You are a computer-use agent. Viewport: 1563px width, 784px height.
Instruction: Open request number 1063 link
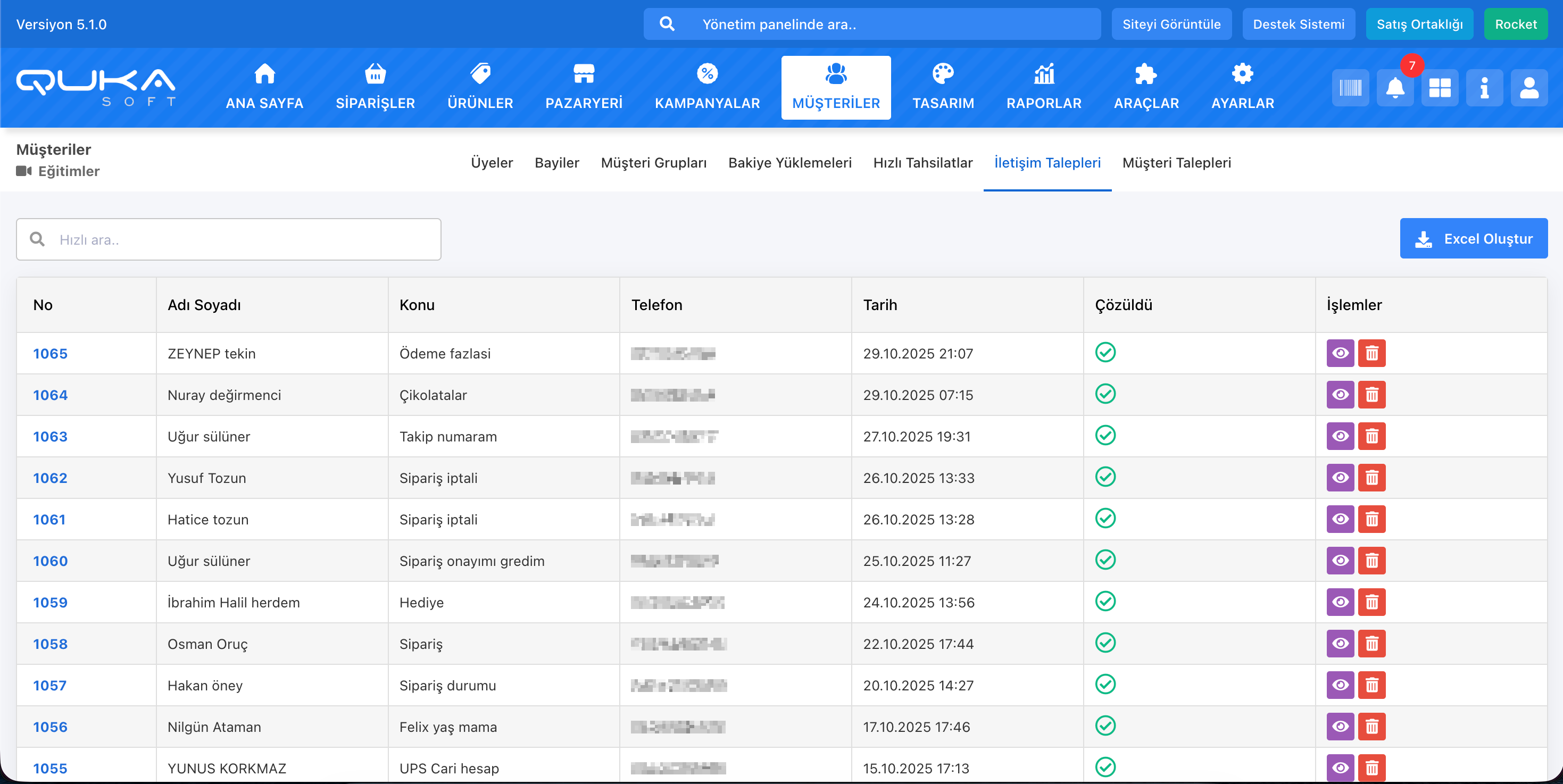pos(51,436)
